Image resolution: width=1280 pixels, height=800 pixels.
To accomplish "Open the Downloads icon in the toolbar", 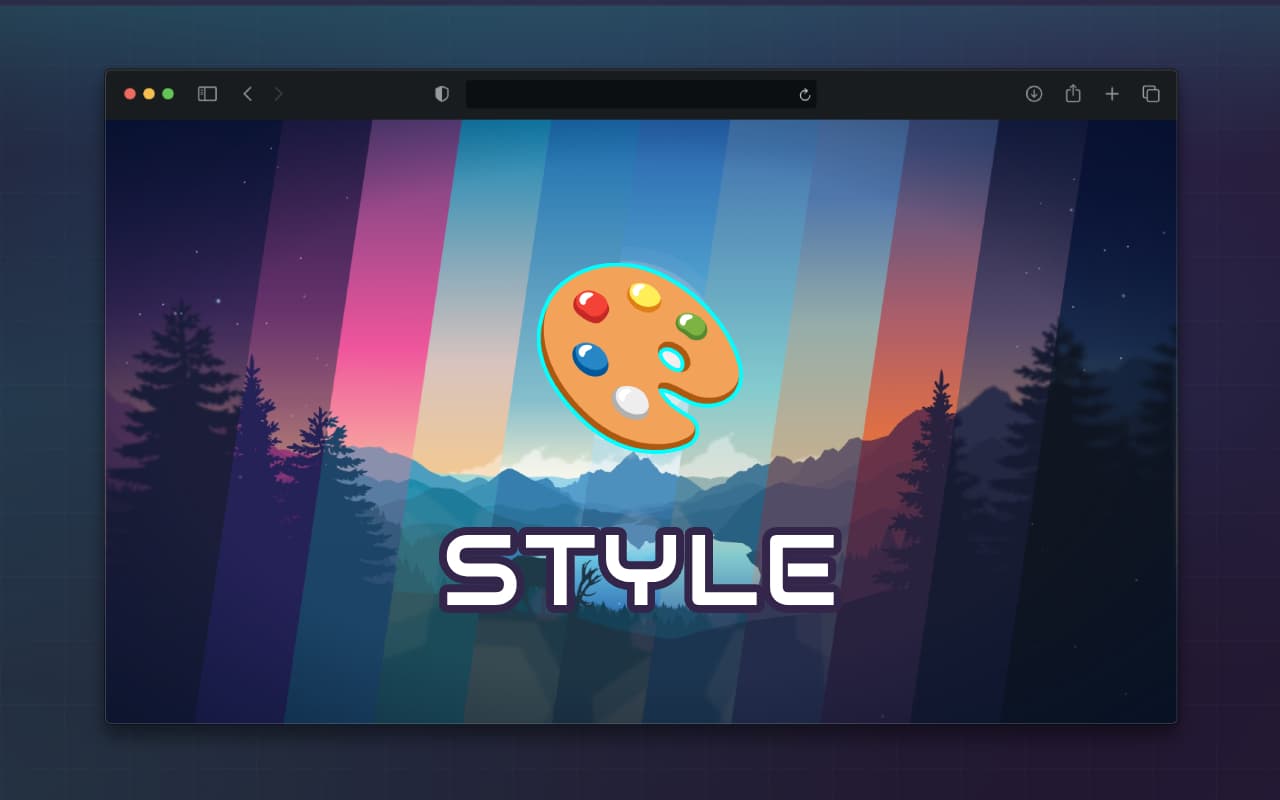I will (1034, 93).
